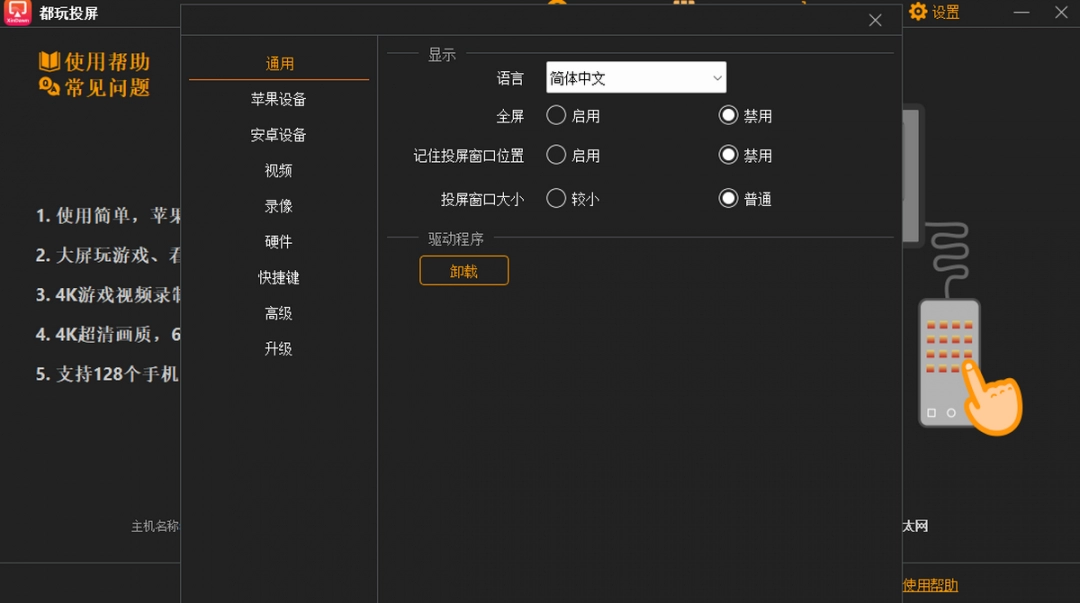
Task: Open the 升级 settings tab
Action: click(278, 348)
